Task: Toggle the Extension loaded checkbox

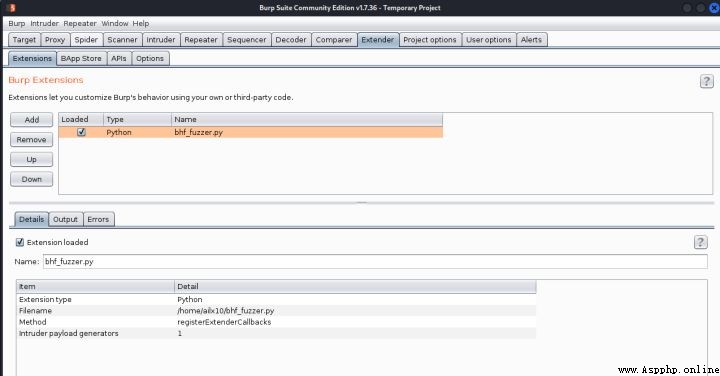Action: click(x=20, y=242)
